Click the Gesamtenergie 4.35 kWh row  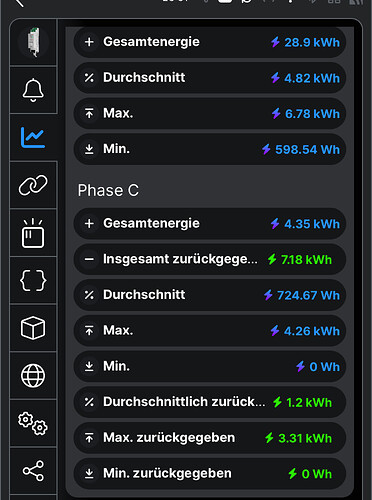[x=210, y=224]
